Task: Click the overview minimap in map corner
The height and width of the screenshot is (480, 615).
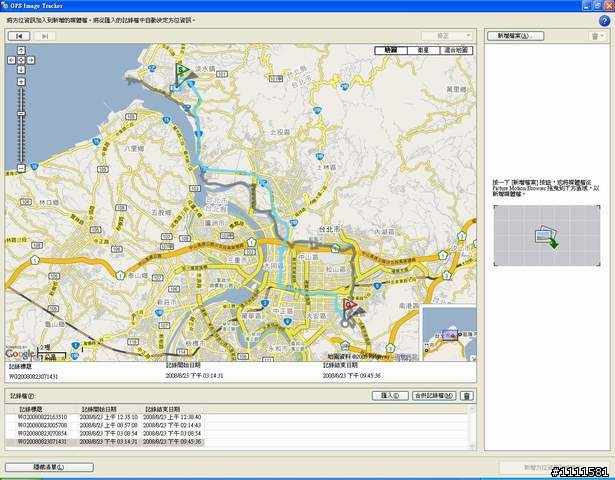Action: [x=448, y=333]
